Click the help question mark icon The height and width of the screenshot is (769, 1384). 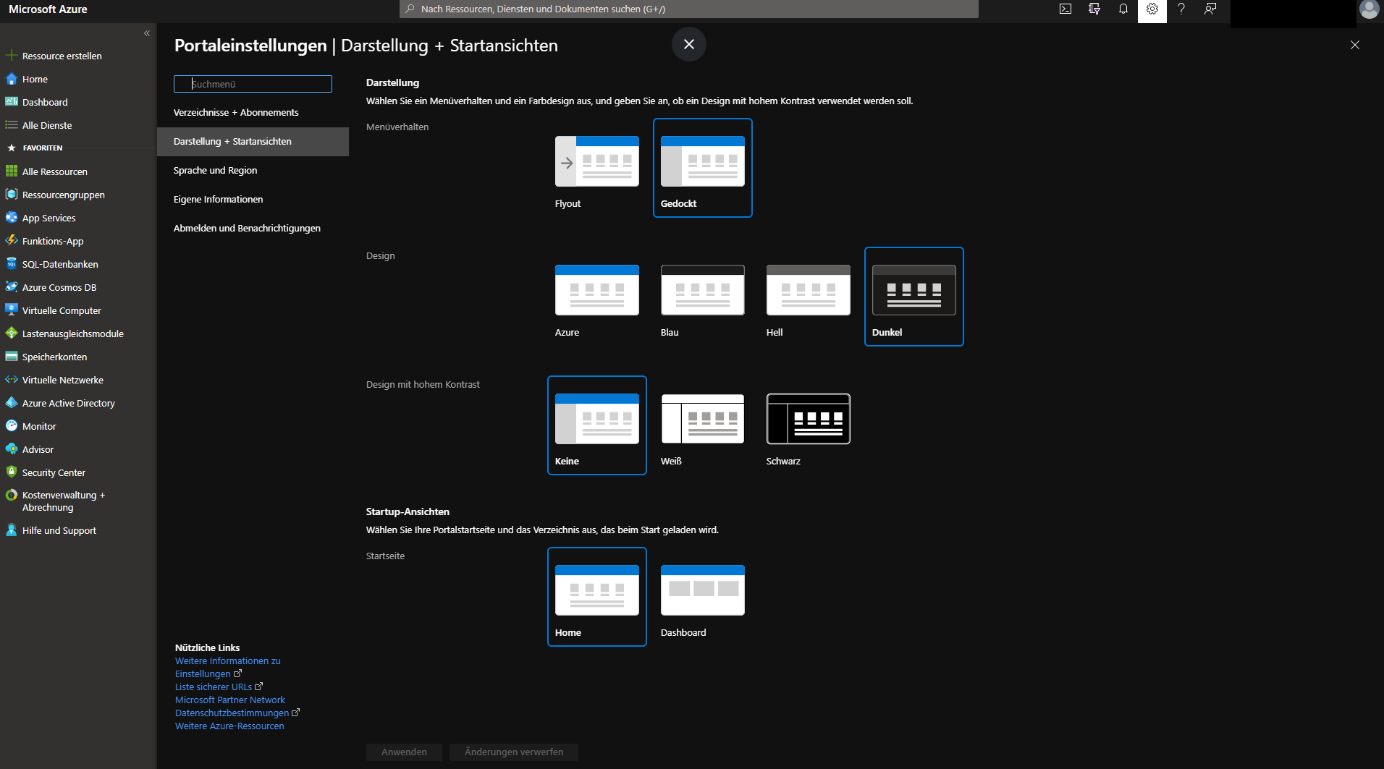click(1181, 9)
